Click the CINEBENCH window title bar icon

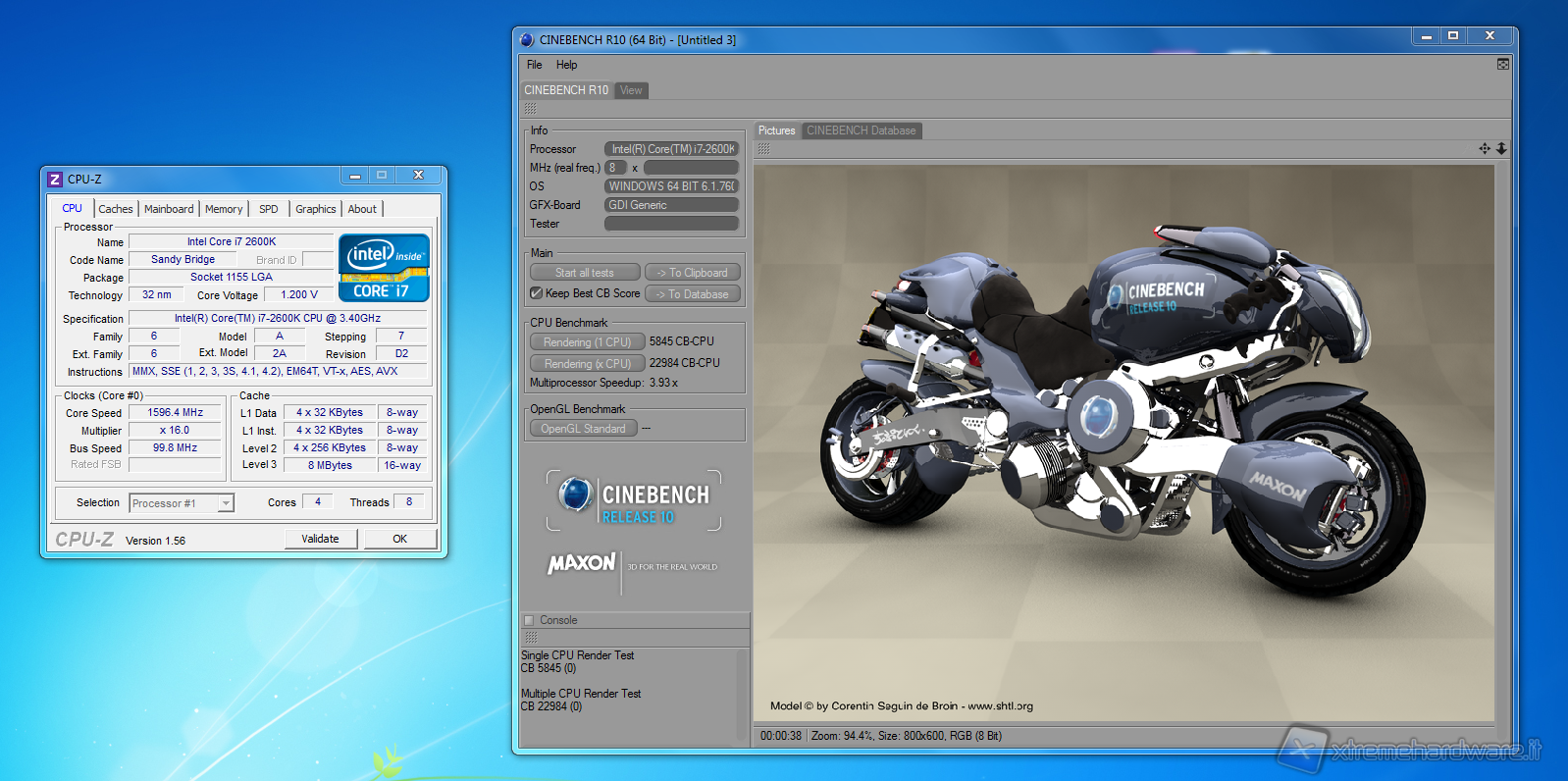[527, 39]
